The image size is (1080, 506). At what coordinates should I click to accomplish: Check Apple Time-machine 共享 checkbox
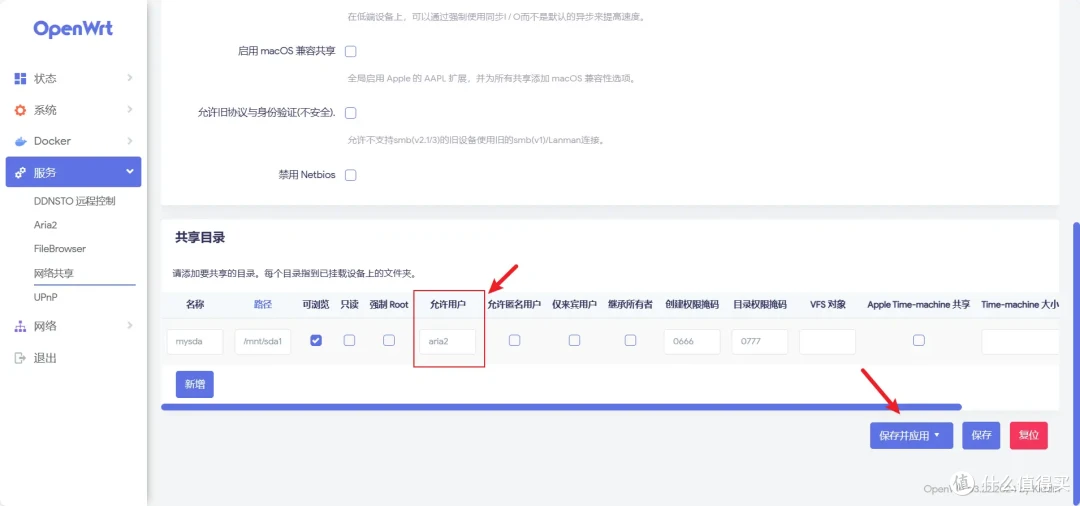[919, 340]
